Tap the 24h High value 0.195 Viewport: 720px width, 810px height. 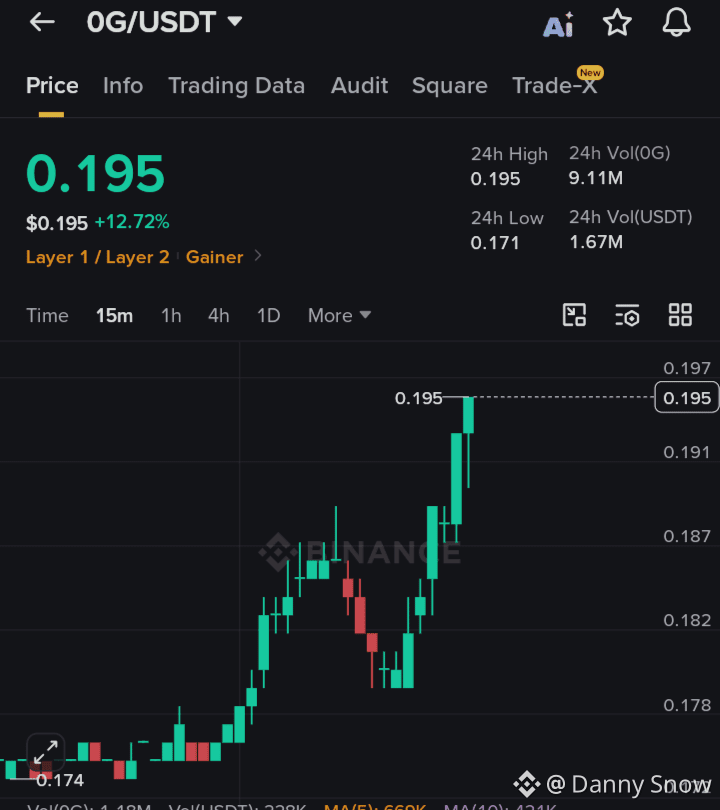[495, 179]
